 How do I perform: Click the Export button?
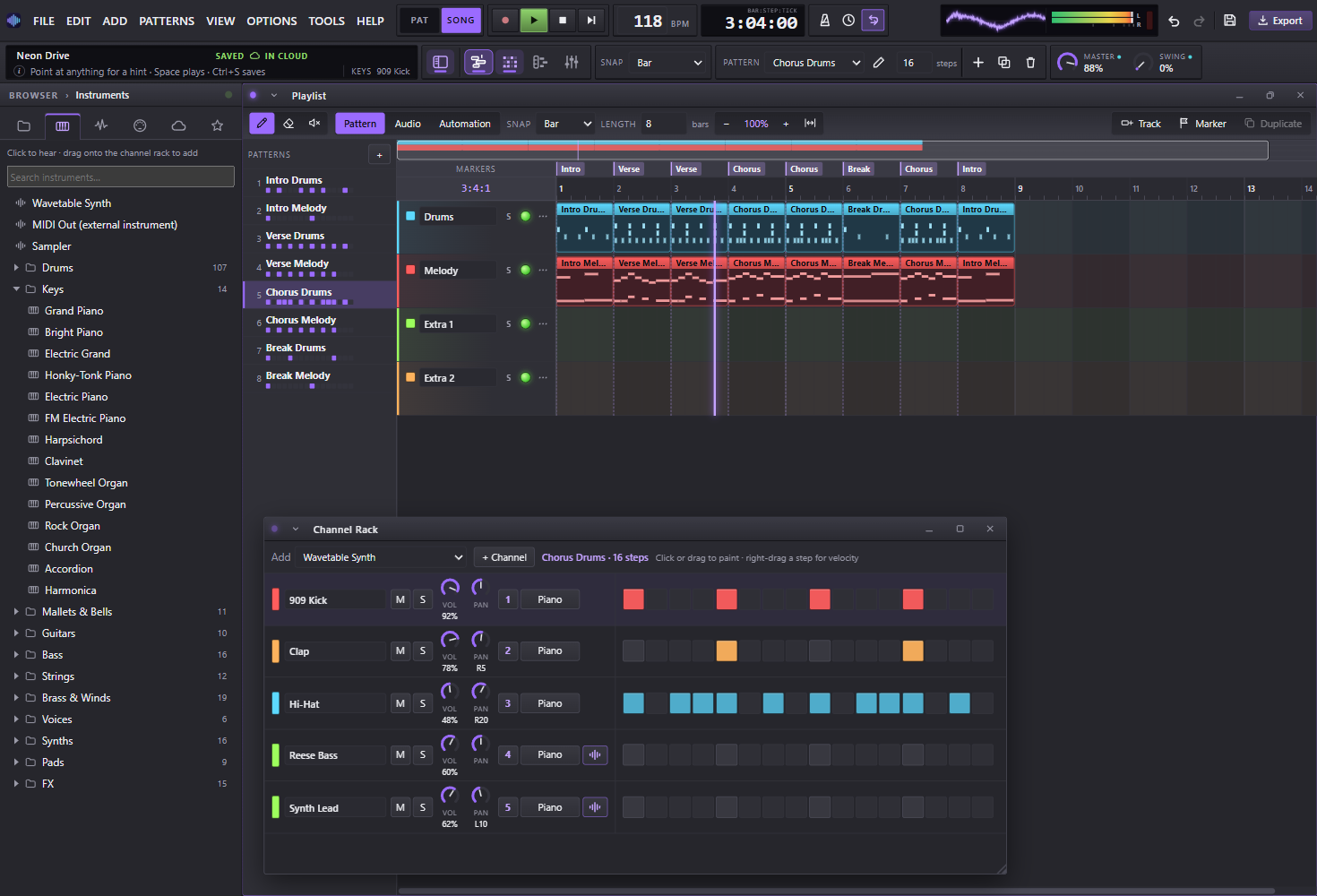(x=1280, y=21)
